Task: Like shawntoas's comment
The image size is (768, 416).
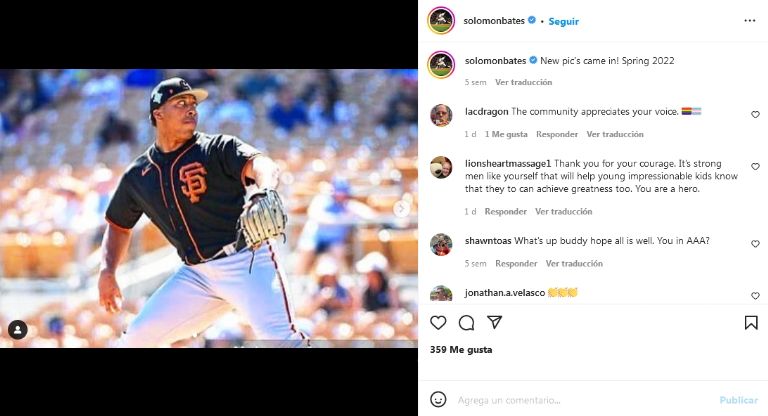Action: pyautogui.click(x=755, y=244)
